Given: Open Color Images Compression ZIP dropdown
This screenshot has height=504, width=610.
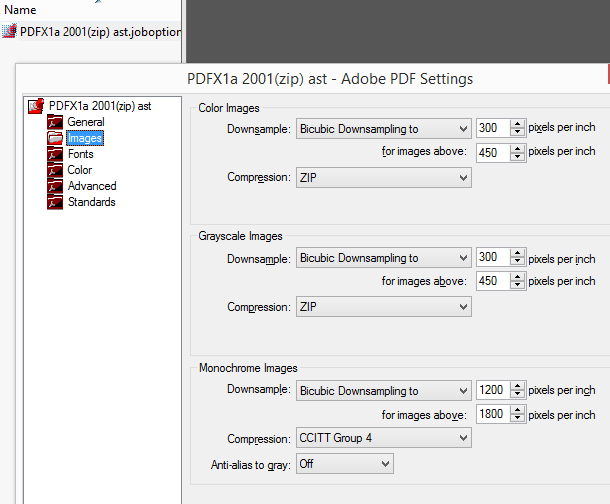Looking at the screenshot, I should (x=384, y=178).
